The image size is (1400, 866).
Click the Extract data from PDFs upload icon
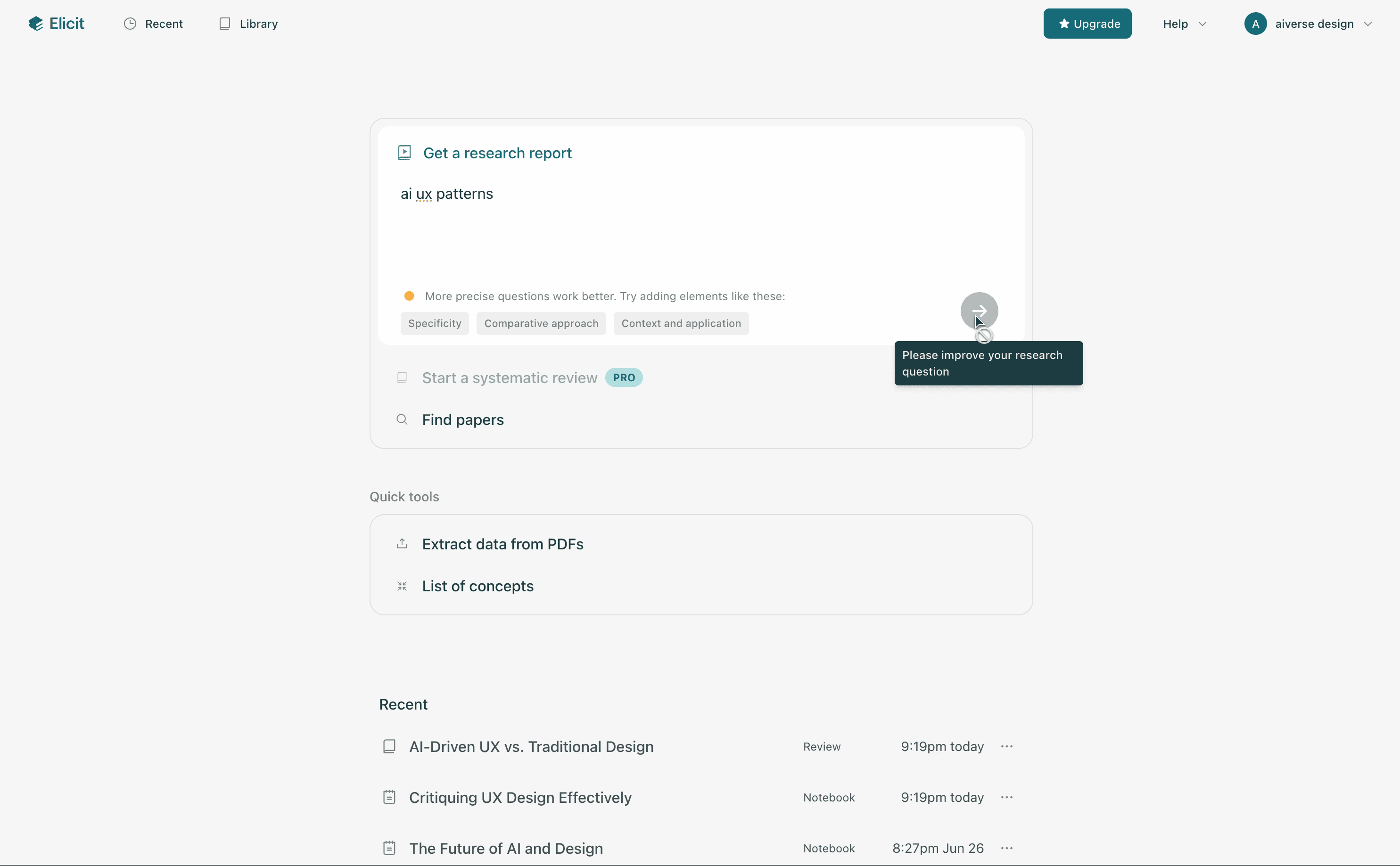point(402,543)
